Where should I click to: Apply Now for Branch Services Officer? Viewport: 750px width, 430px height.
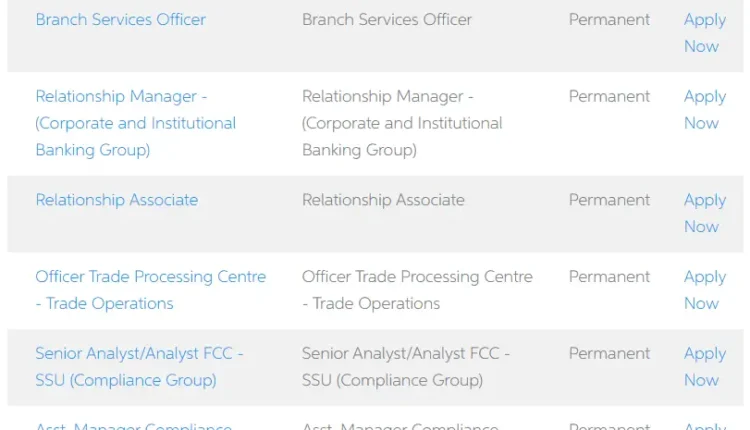[x=704, y=32]
